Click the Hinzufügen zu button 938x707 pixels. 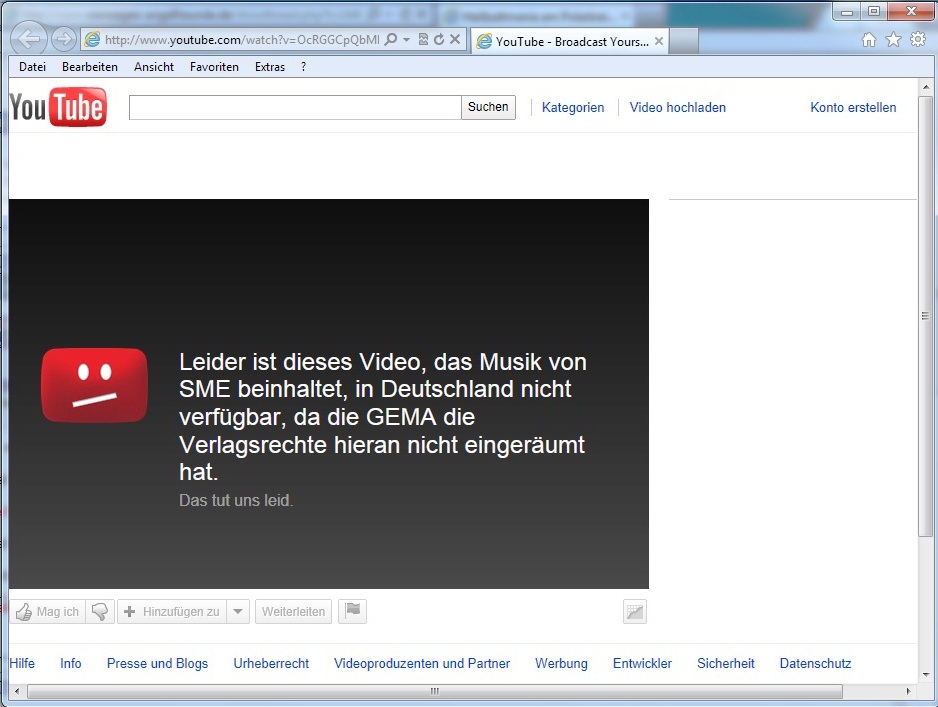(172, 611)
